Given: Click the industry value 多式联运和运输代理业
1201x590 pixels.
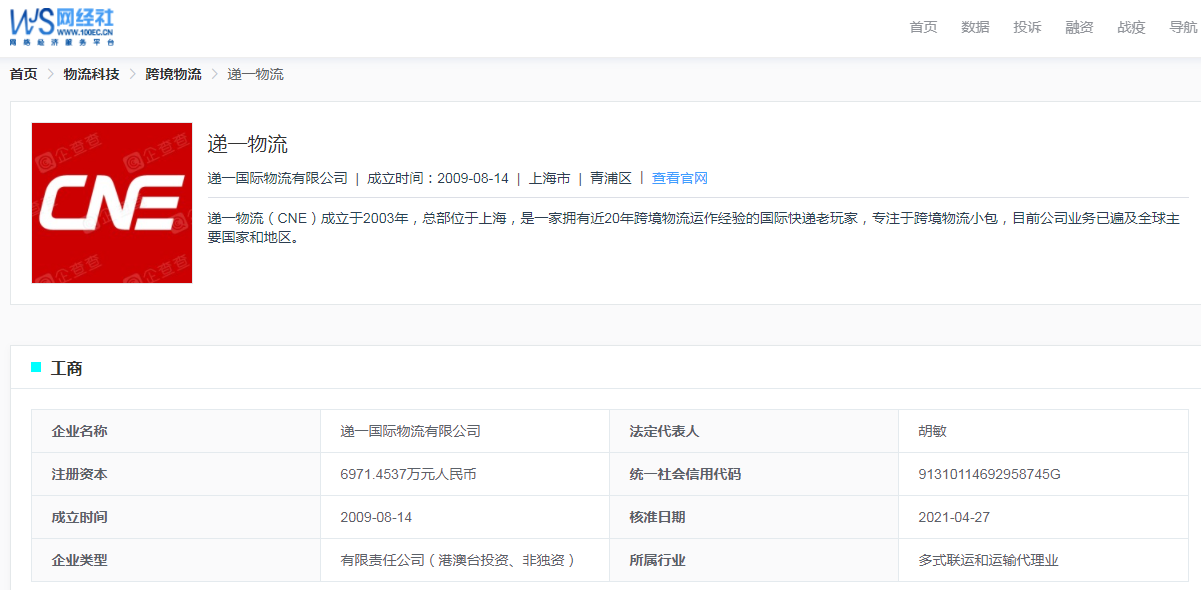Looking at the screenshot, I should click(988, 560).
